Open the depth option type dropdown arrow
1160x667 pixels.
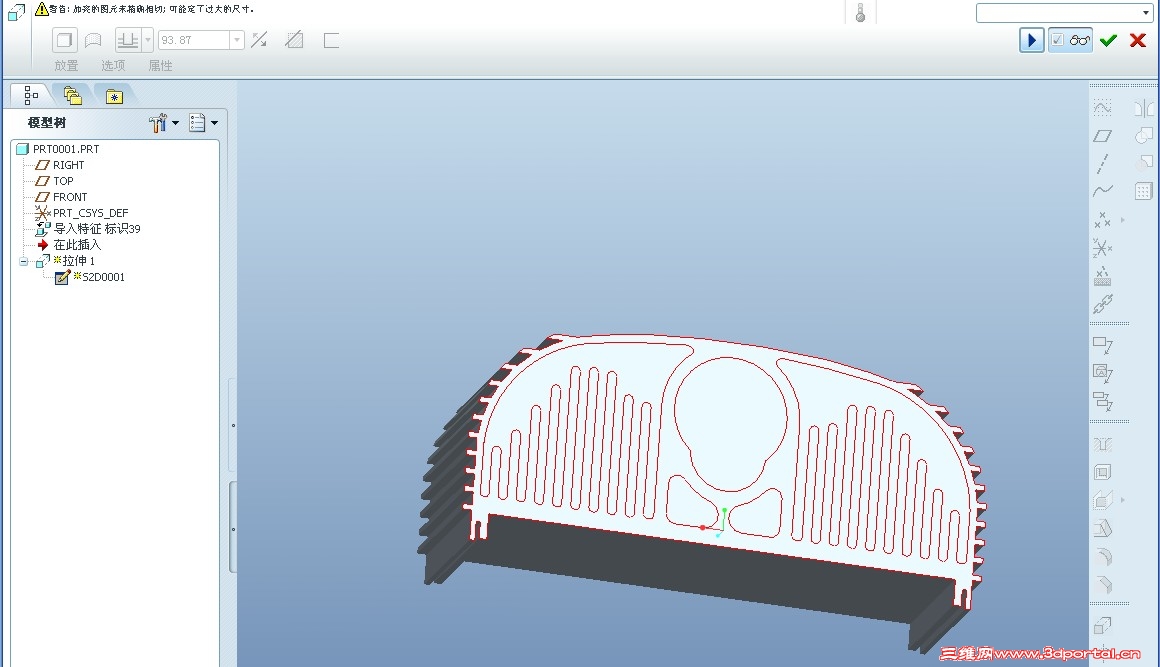pos(148,40)
